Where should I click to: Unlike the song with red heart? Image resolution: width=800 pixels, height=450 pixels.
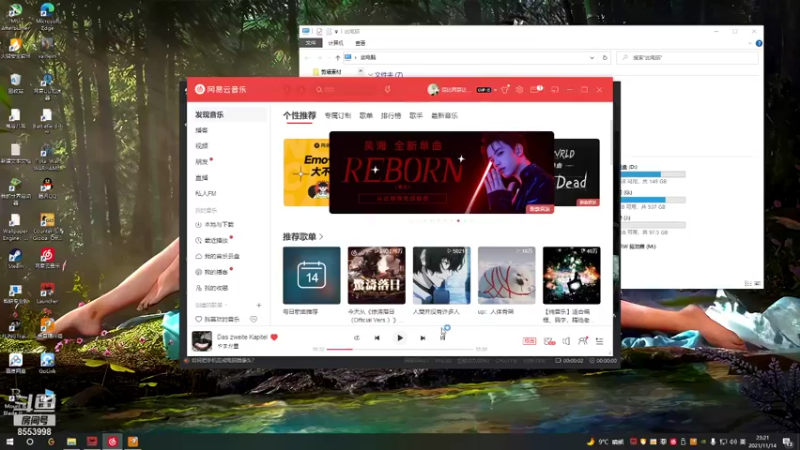point(274,337)
